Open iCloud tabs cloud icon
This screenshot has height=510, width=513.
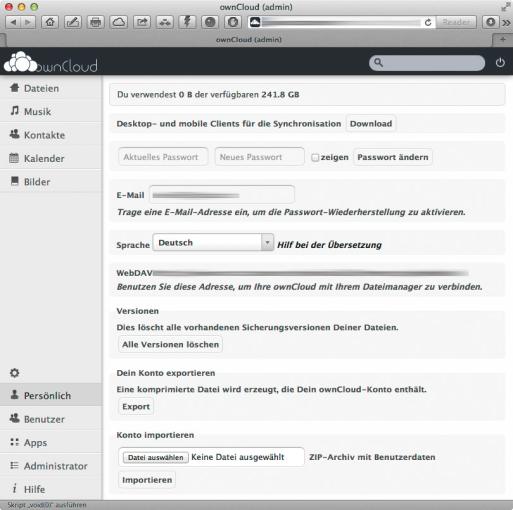coord(119,22)
